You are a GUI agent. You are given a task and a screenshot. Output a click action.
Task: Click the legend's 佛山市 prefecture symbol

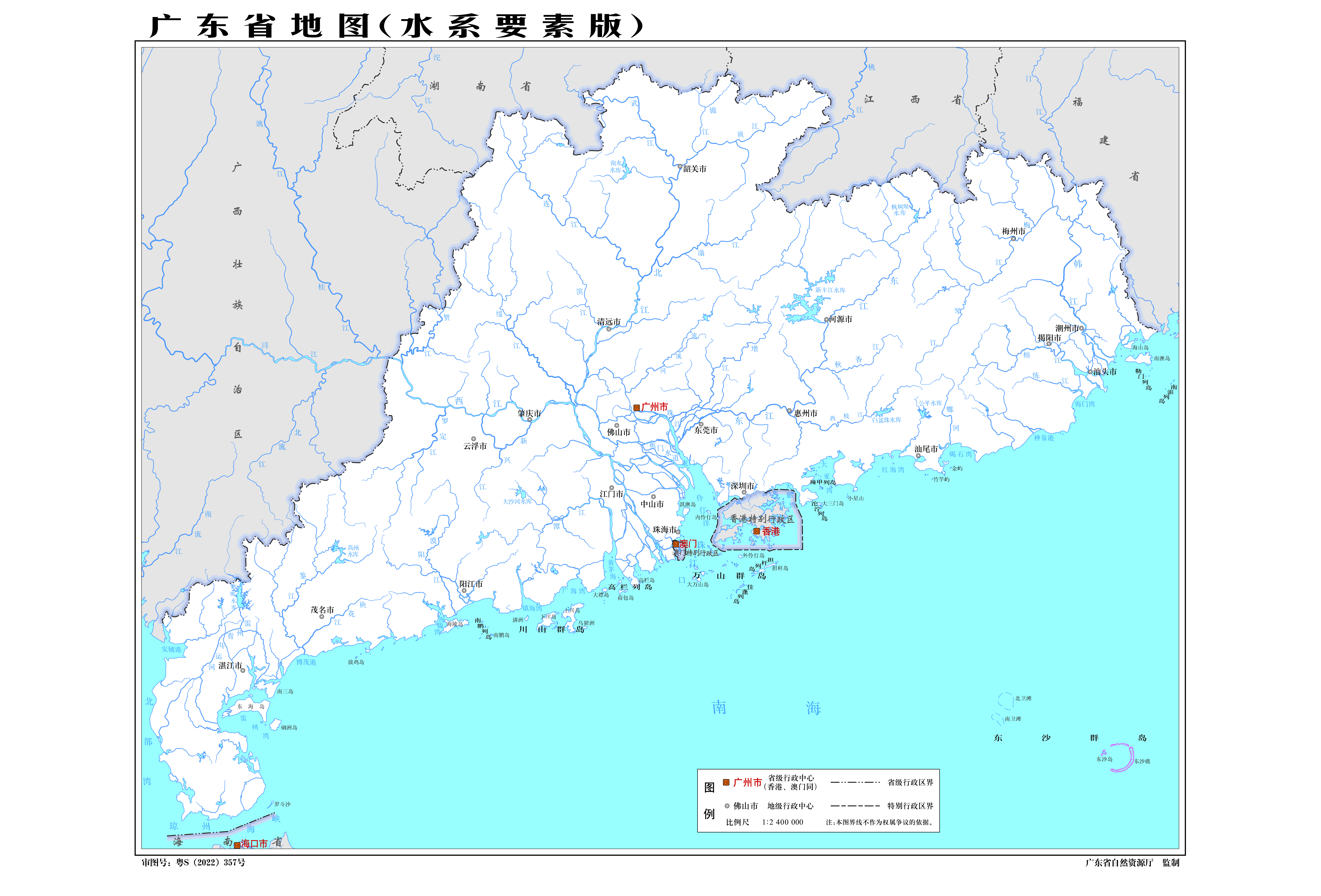point(727,806)
